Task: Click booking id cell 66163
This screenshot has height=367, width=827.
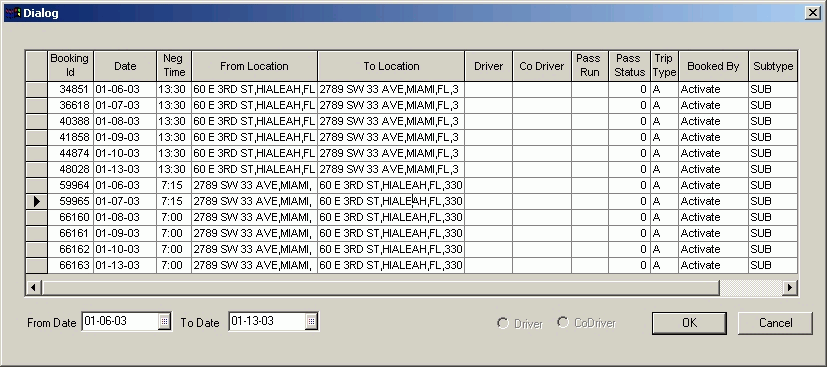Action: (x=71, y=265)
